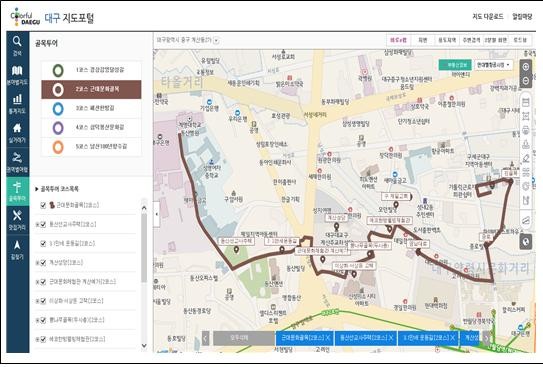Open the restaurant fork-and-knife icon
543x367 pixels.
(x=17, y=220)
